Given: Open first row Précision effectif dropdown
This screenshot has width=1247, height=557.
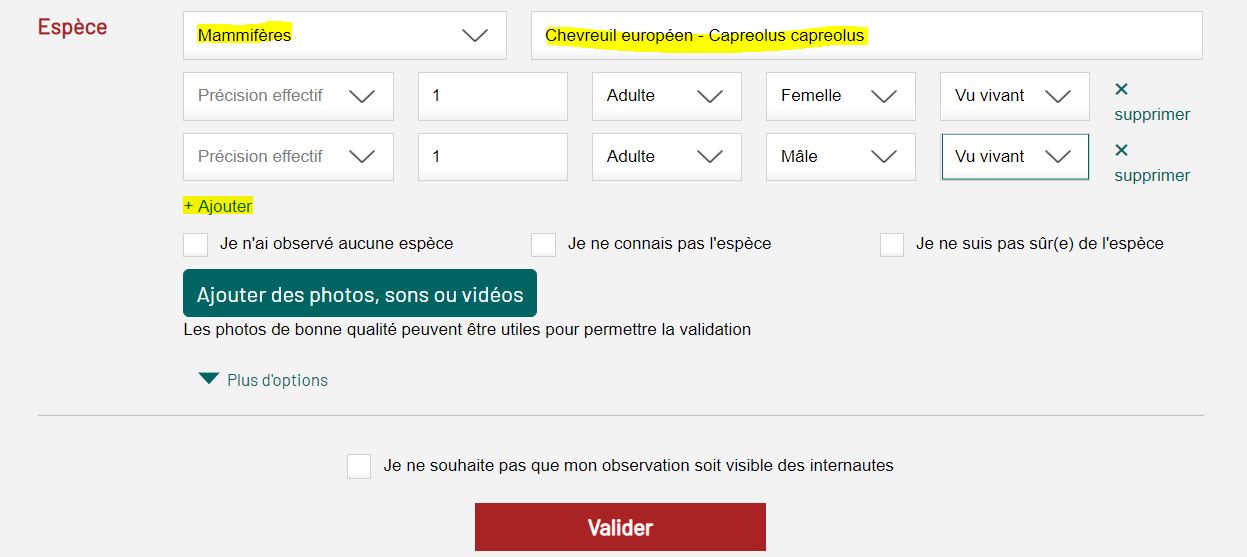Looking at the screenshot, I should [288, 96].
